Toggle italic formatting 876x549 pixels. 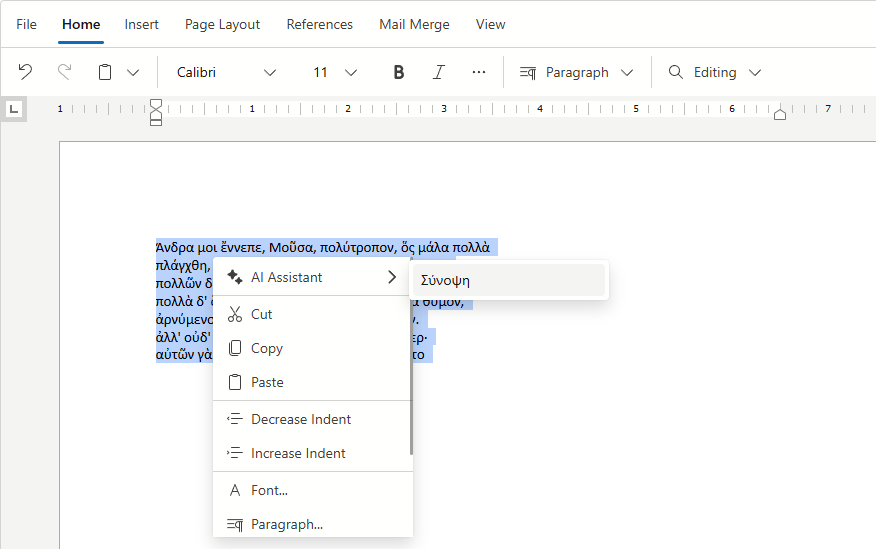[x=439, y=72]
